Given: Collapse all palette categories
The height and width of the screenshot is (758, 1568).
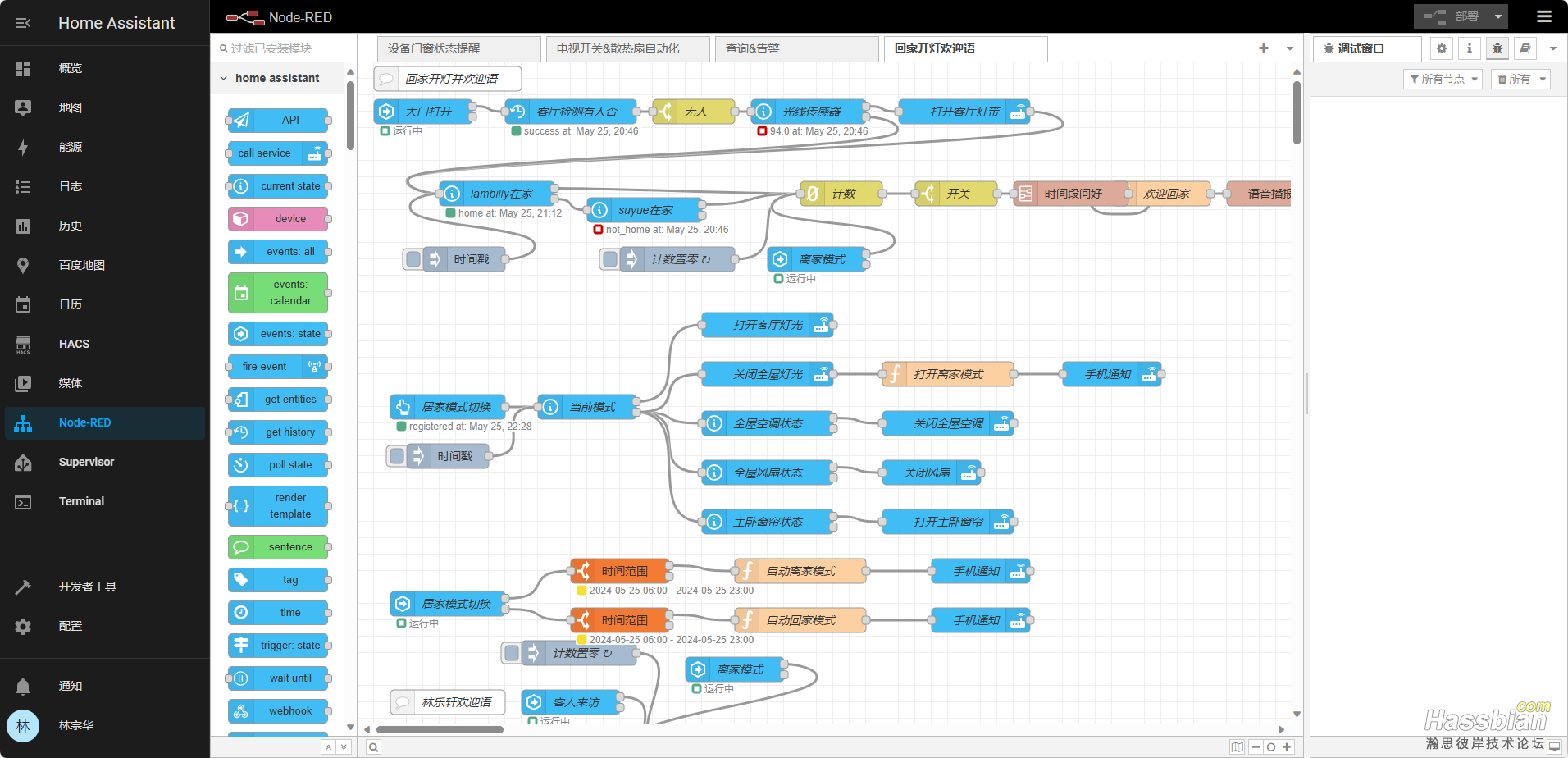Looking at the screenshot, I should 328,747.
